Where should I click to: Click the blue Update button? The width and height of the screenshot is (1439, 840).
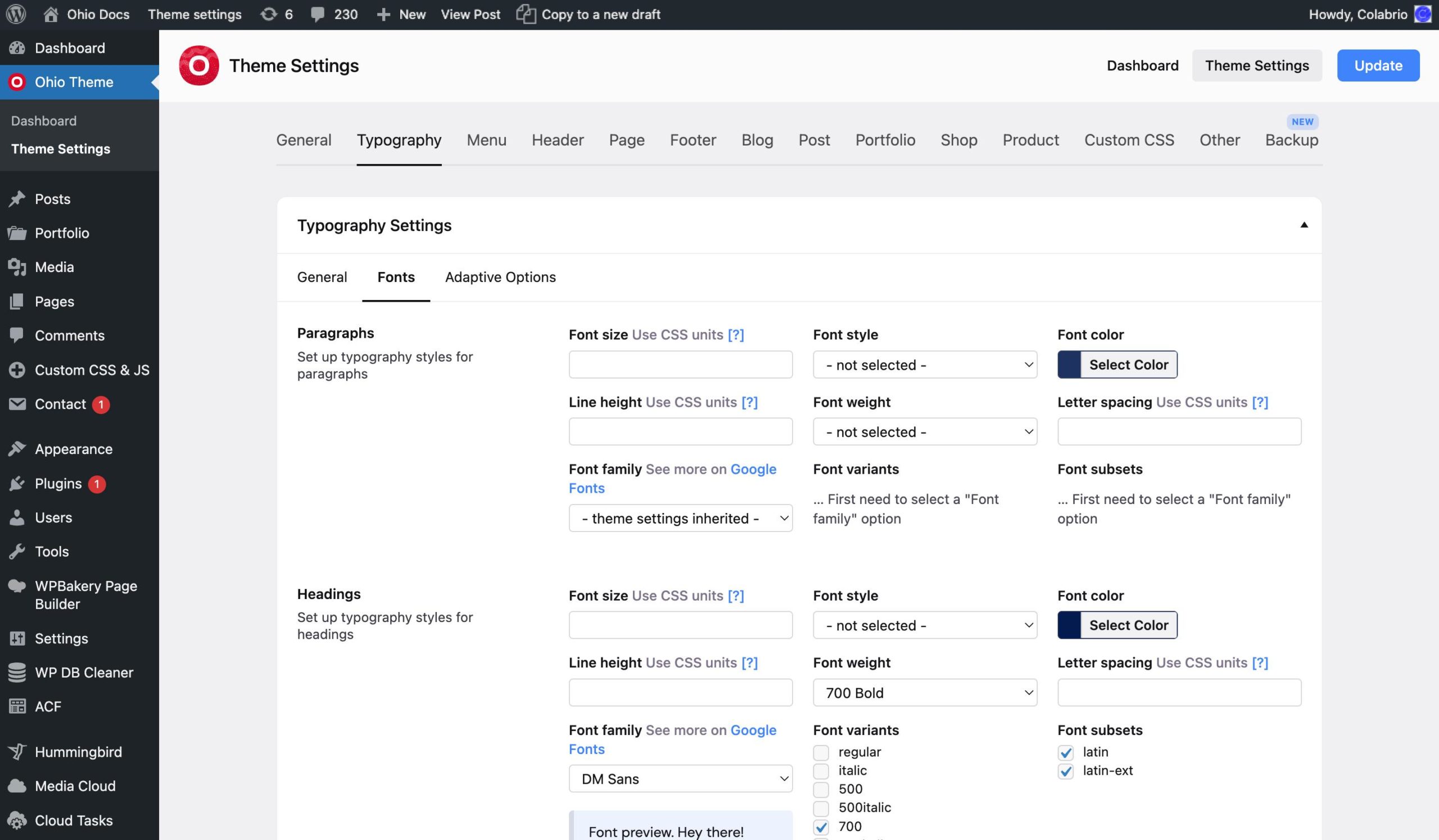click(1378, 66)
